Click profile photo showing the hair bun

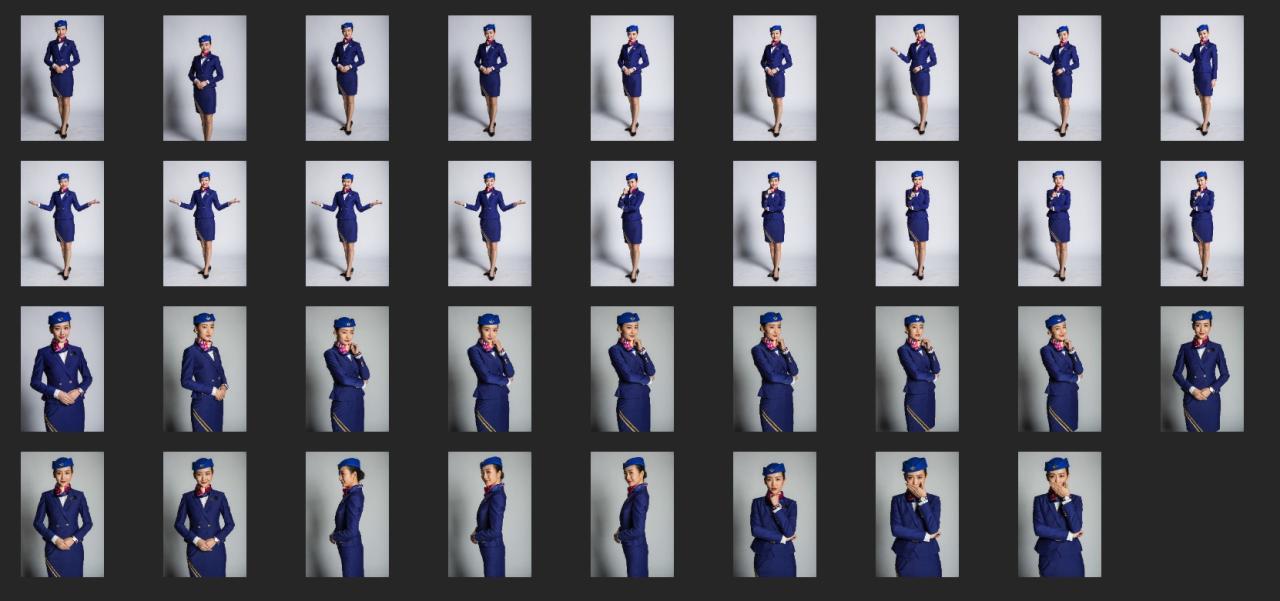coord(347,515)
